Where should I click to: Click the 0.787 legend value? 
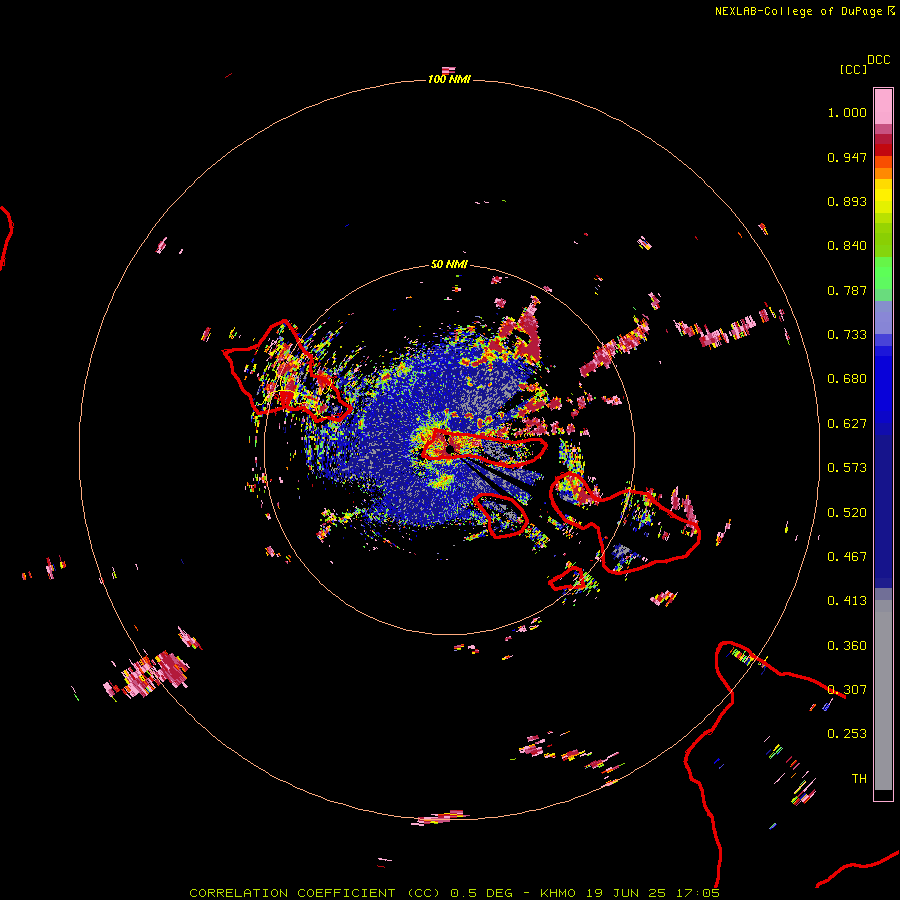point(847,290)
